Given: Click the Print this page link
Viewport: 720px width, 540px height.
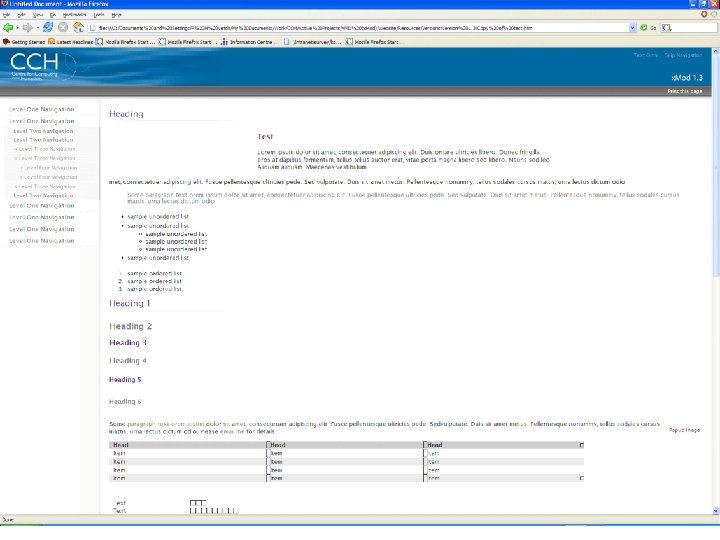Looking at the screenshot, I should point(684,91).
